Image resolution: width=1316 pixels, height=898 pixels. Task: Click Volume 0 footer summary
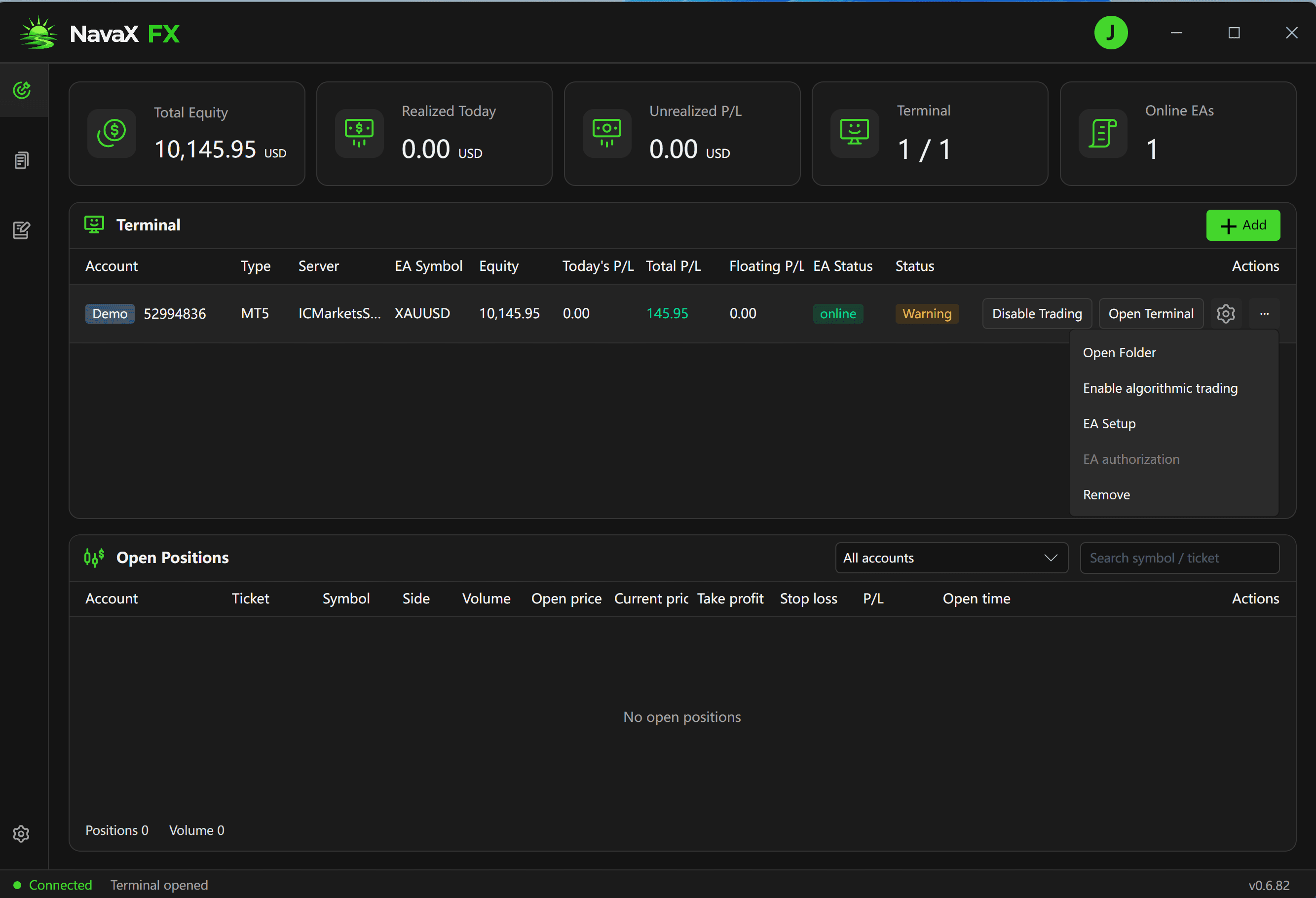click(196, 830)
